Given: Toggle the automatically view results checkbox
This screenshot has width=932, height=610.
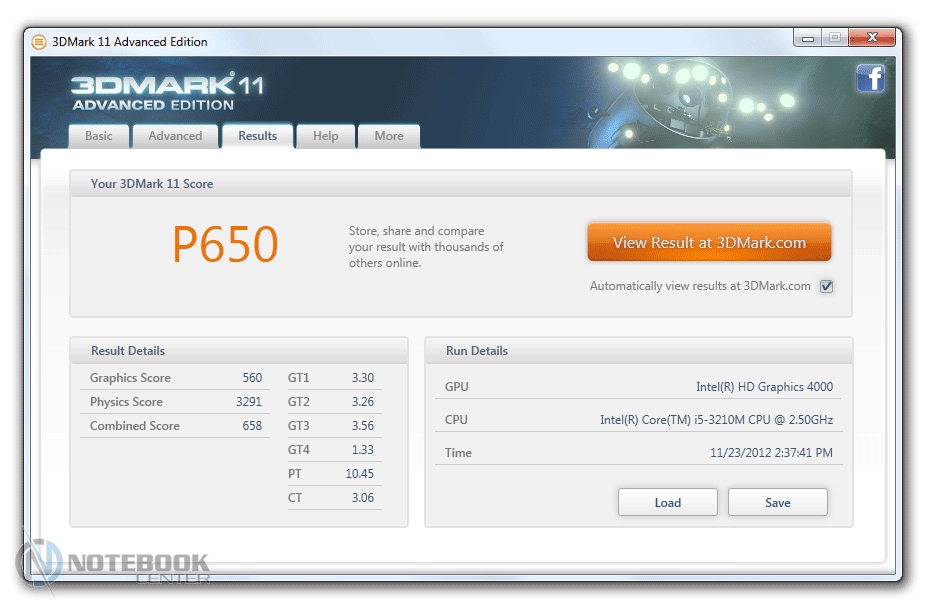Looking at the screenshot, I should tap(826, 286).
